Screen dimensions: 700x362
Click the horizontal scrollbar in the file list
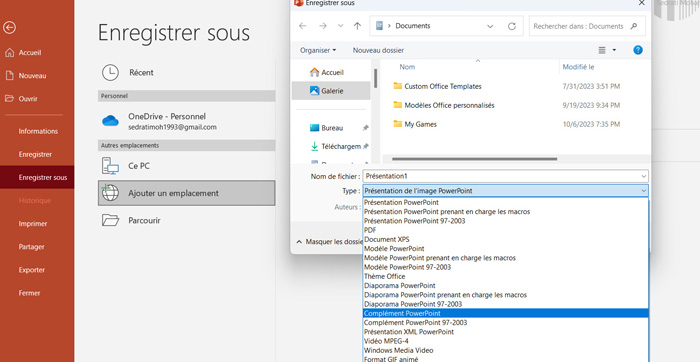pos(474,158)
